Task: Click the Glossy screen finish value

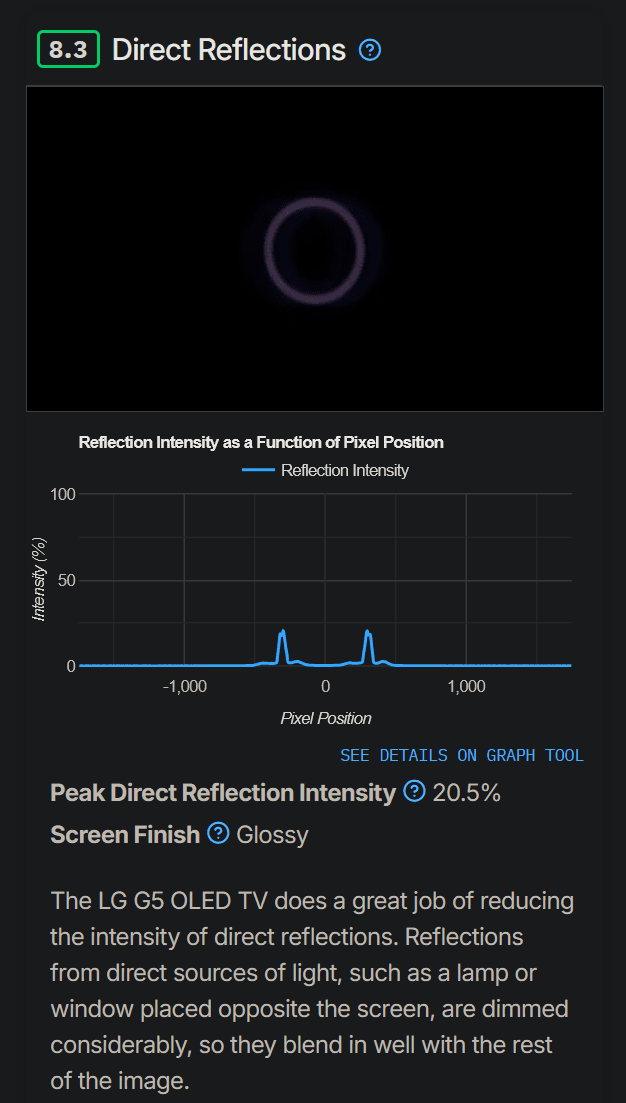Action: tap(272, 834)
